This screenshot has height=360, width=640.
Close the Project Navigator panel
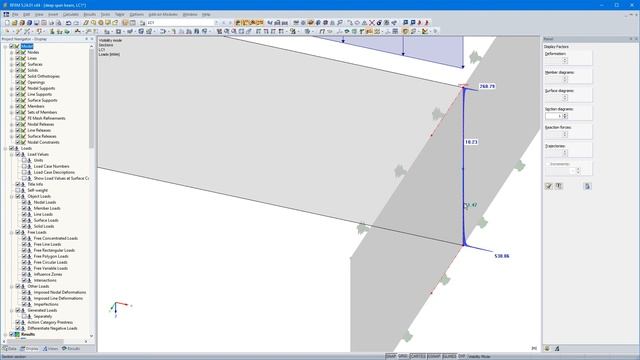[92, 39]
